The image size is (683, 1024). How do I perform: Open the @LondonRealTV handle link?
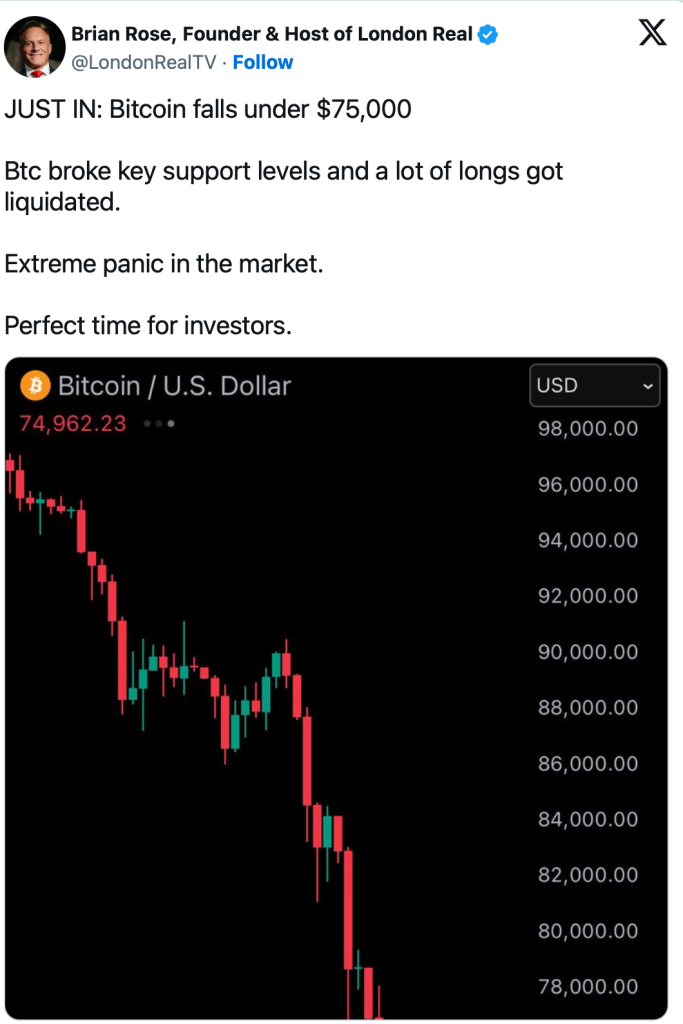(147, 62)
